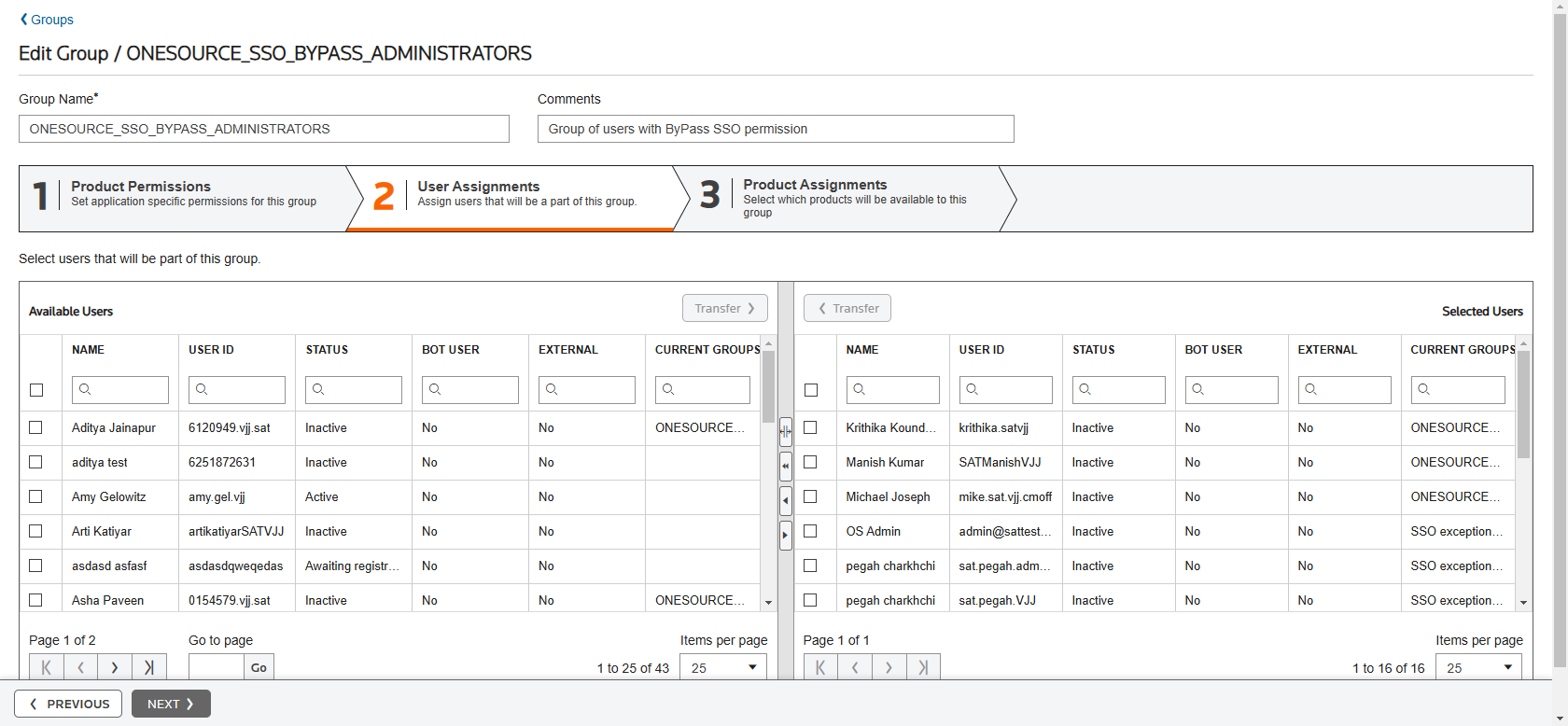This screenshot has width=1568, height=726.
Task: Open Items per page dropdown for Available Users
Action: pos(723,667)
